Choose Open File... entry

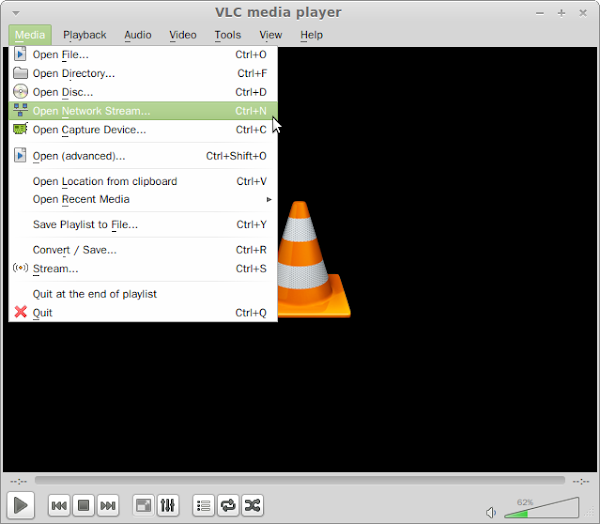(x=143, y=54)
